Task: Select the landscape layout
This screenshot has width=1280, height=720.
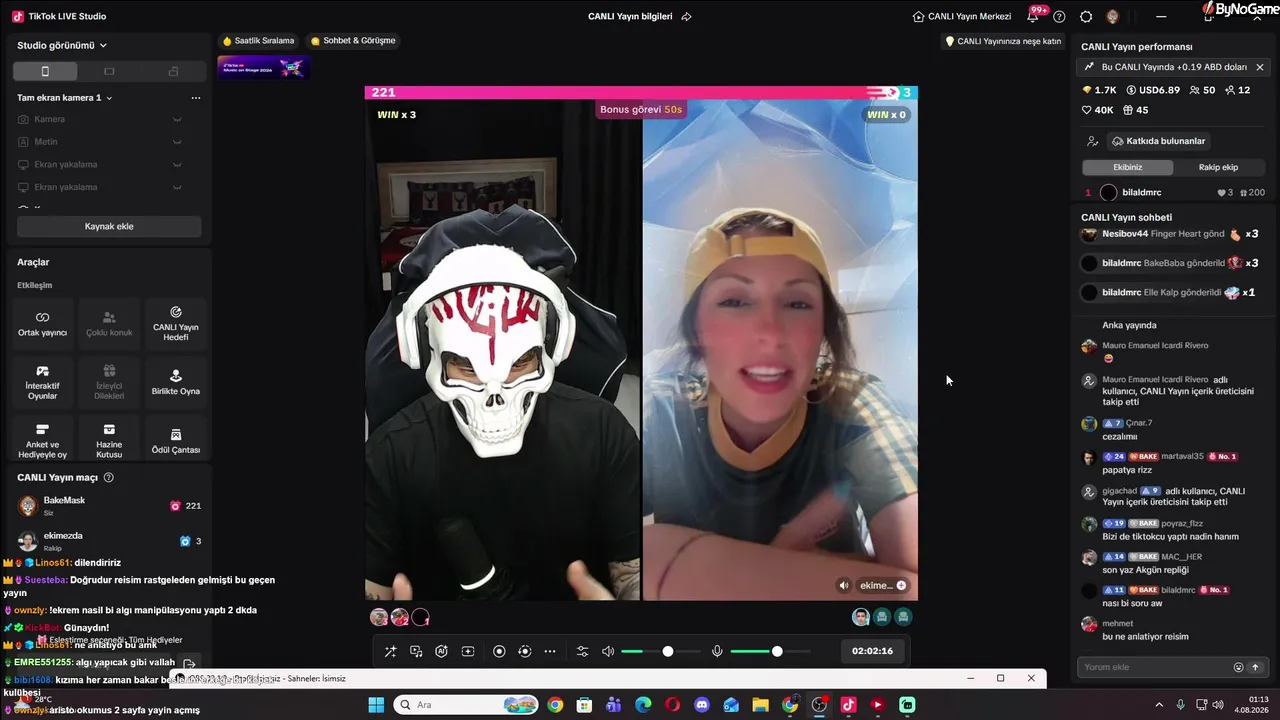Action: tap(109, 71)
